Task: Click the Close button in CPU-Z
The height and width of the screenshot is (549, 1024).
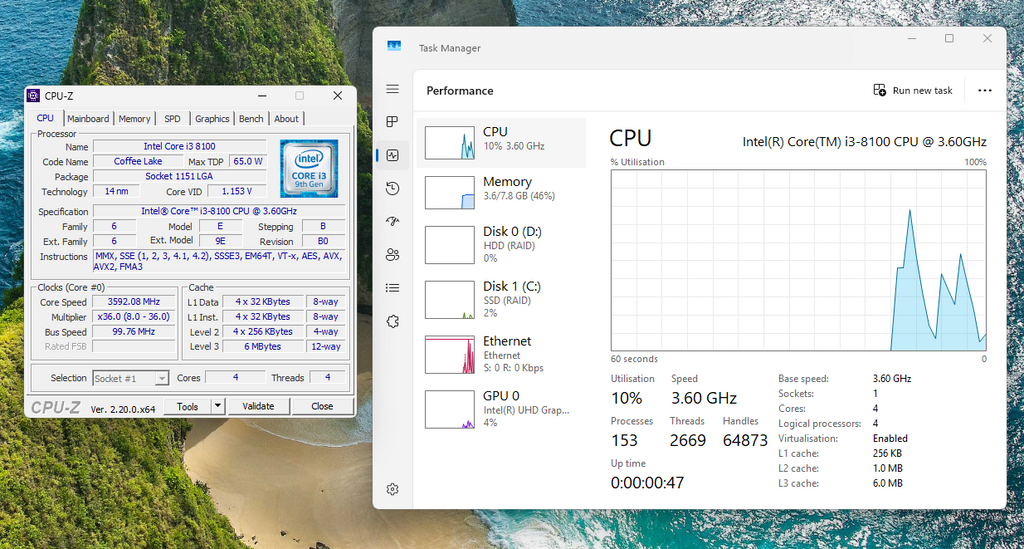Action: (322, 406)
